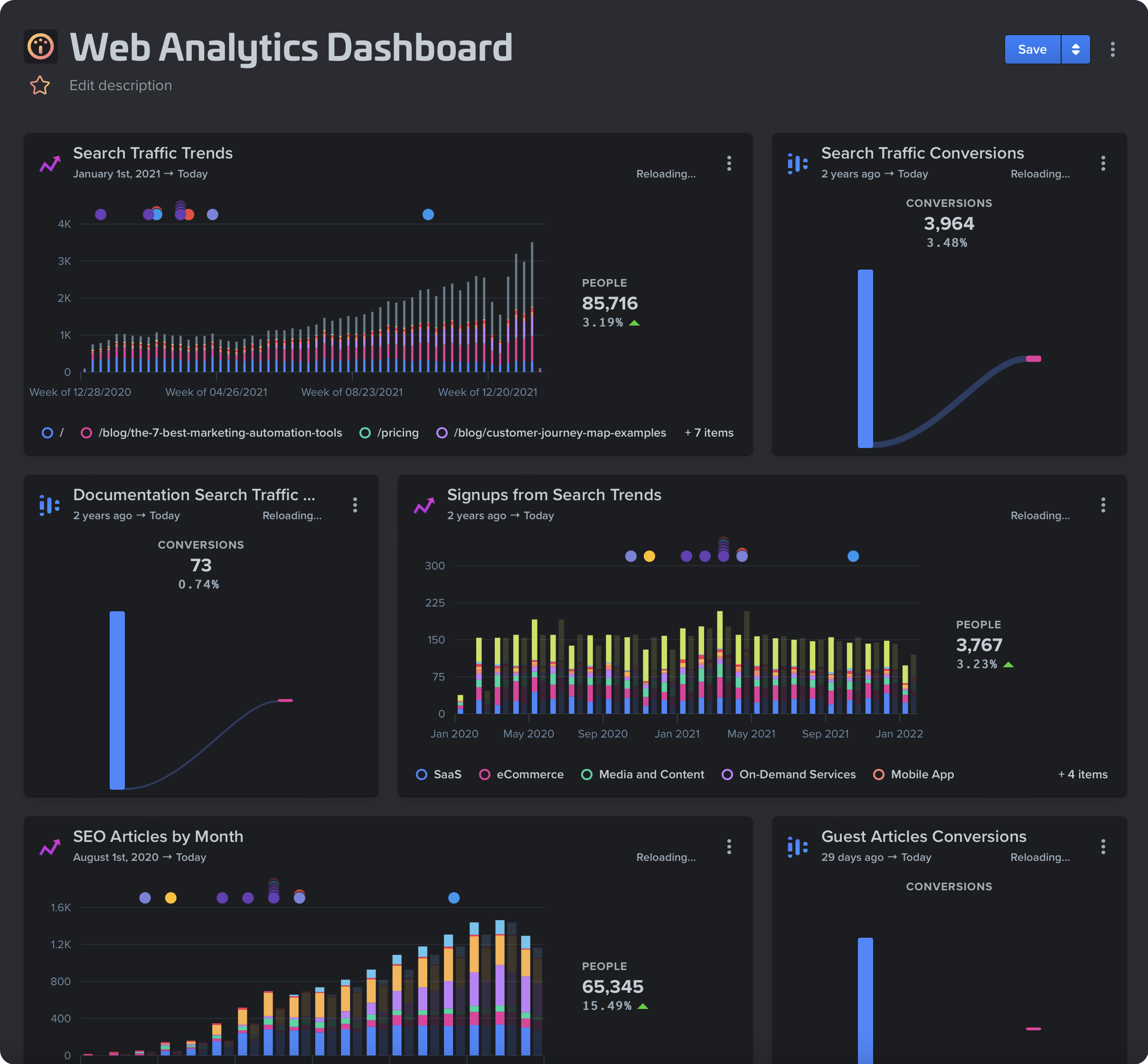The height and width of the screenshot is (1064, 1148).
Task: Open Guest Articles Conversions card title
Action: [923, 836]
